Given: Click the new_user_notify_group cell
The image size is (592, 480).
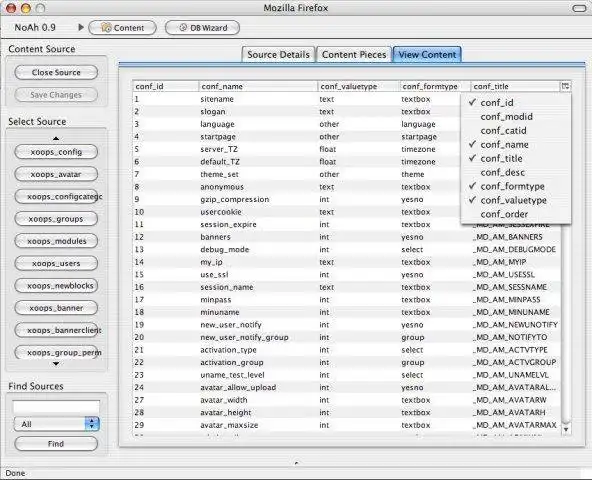Looking at the screenshot, I should (x=244, y=337).
